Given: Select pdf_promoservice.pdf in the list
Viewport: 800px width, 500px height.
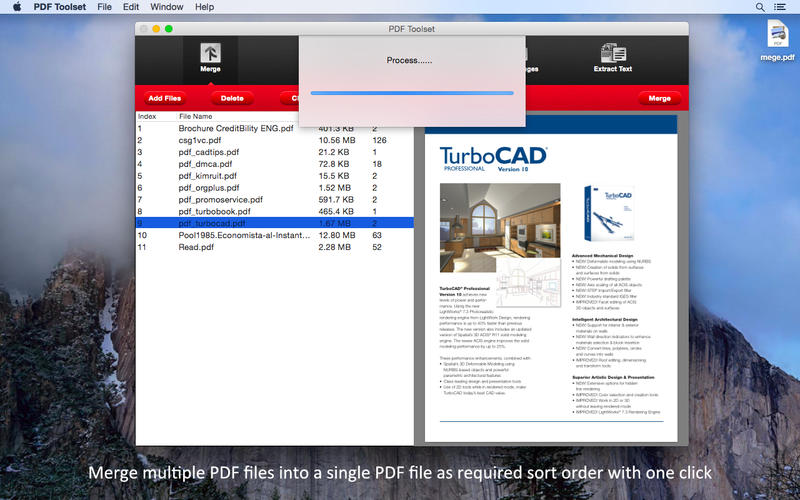Looking at the screenshot, I should pyautogui.click(x=274, y=199).
